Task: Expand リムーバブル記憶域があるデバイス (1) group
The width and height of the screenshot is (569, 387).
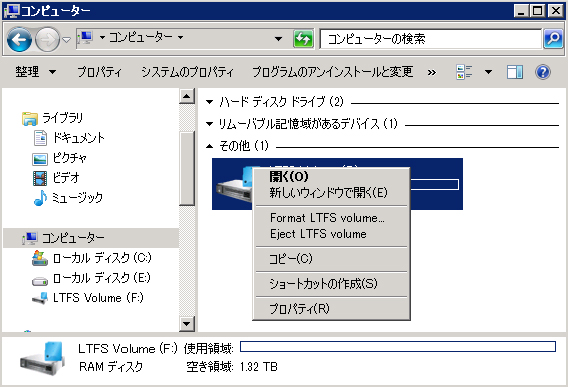Action: pos(209,124)
